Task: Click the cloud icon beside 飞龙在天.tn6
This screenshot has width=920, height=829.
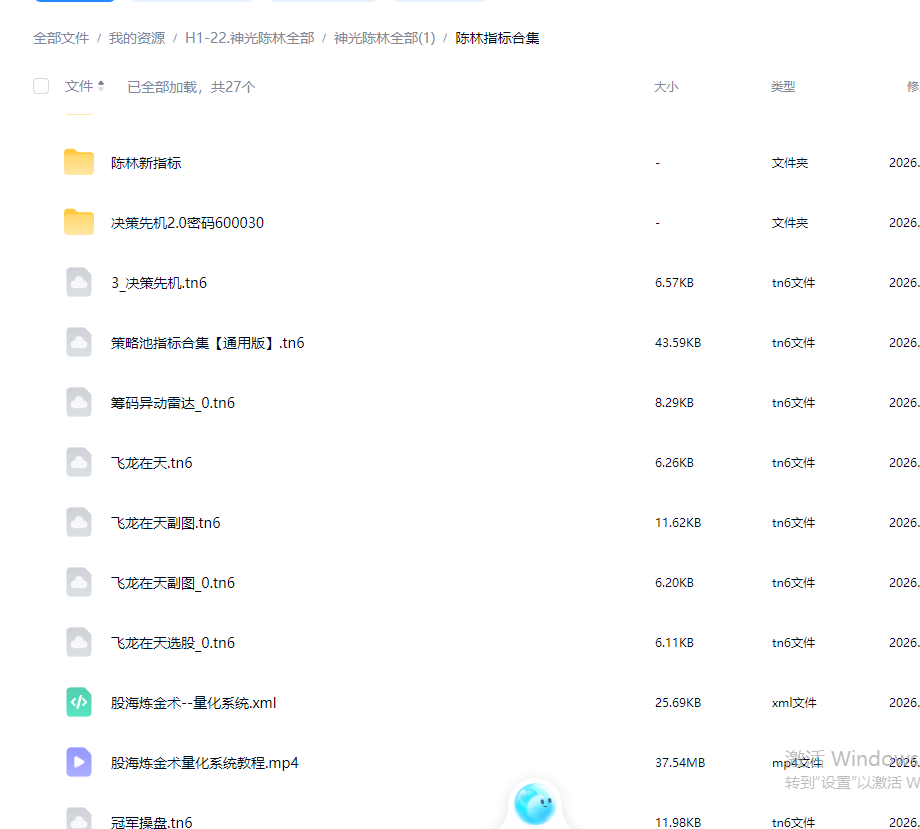Action: pos(78,462)
